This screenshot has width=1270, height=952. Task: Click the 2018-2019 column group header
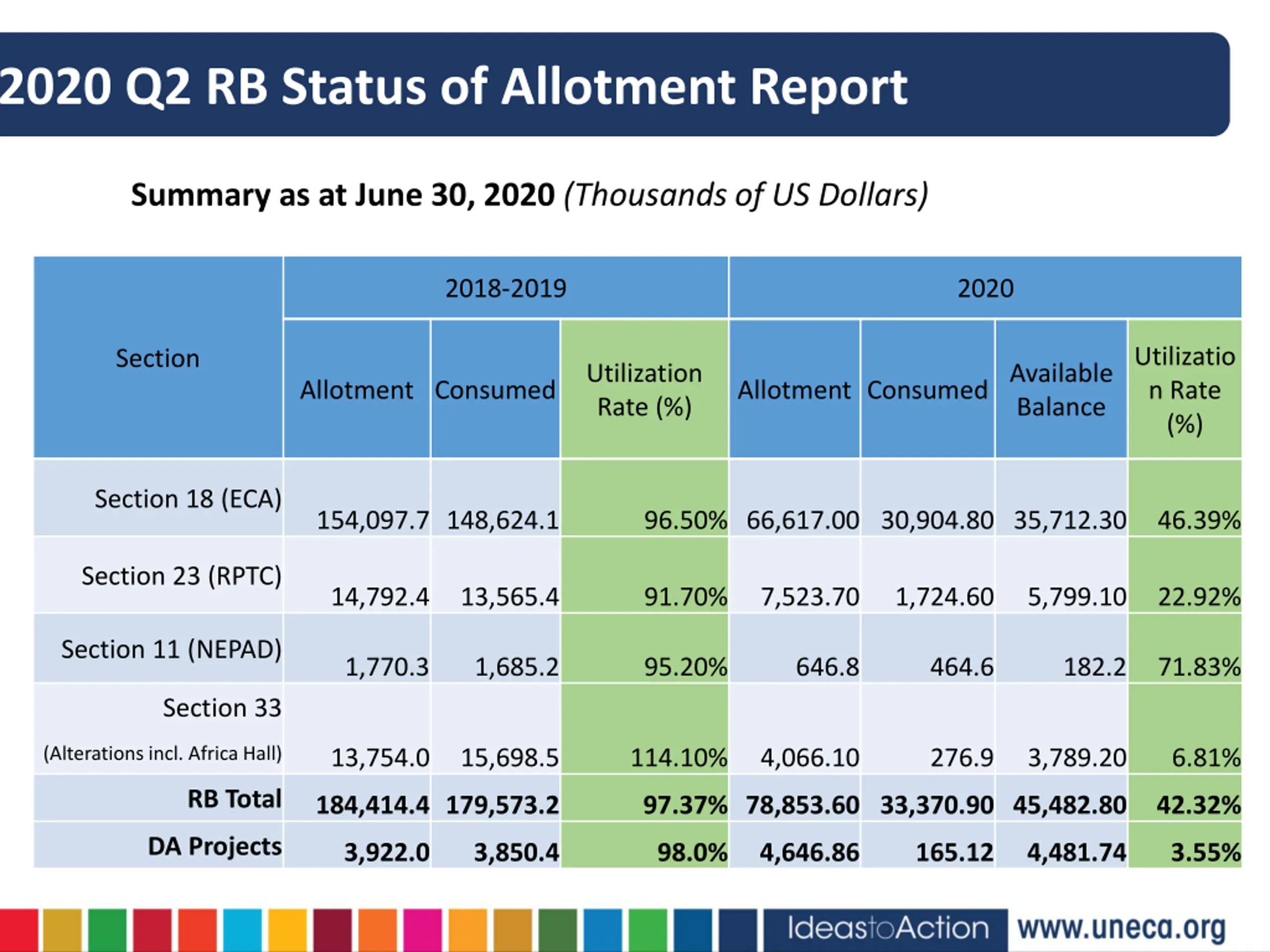click(x=505, y=288)
